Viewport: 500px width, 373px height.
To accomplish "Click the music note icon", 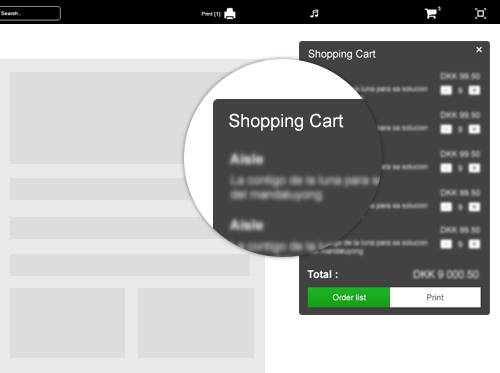I will [x=314, y=13].
